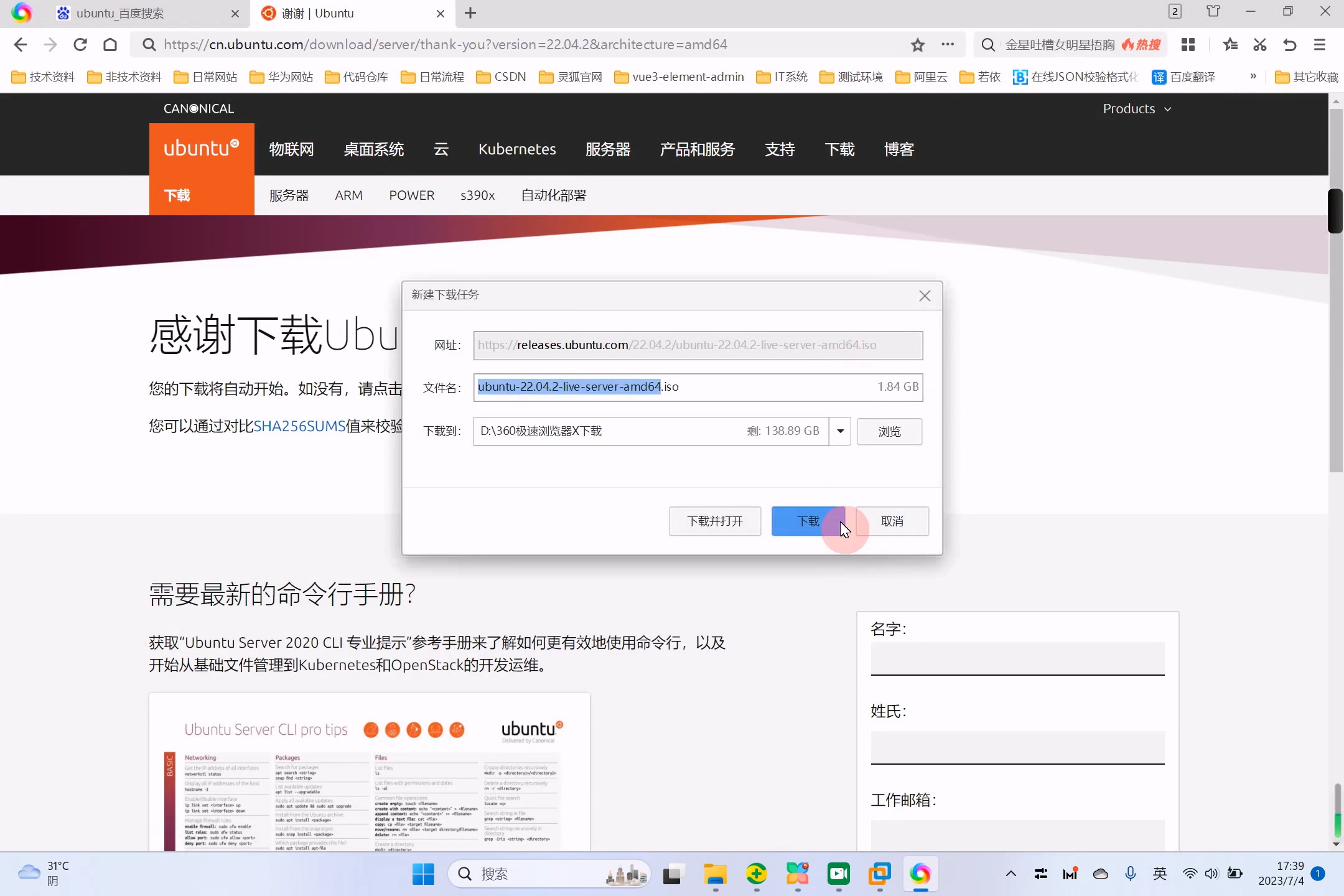Open a new browser tab
This screenshot has width=1344, height=896.
click(x=470, y=13)
